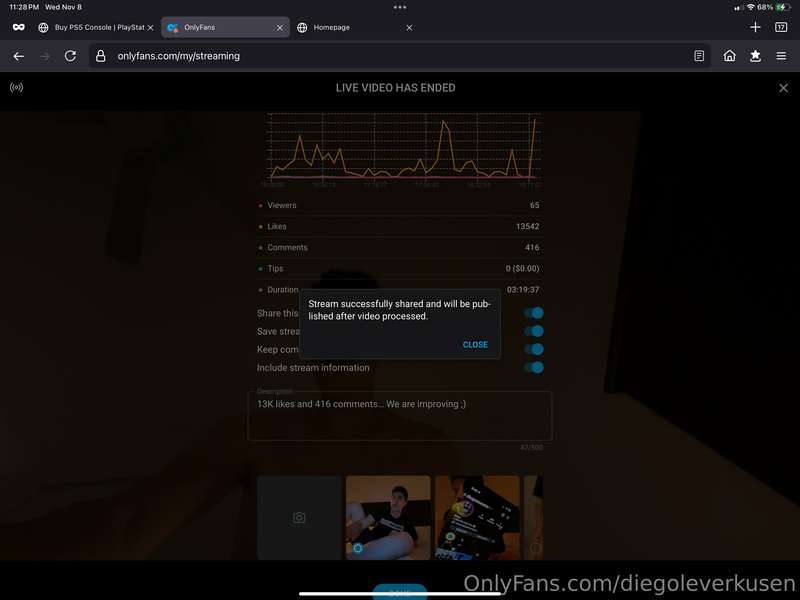Click CLOSE in the stream shared dialog
800x600 pixels.
coord(475,345)
